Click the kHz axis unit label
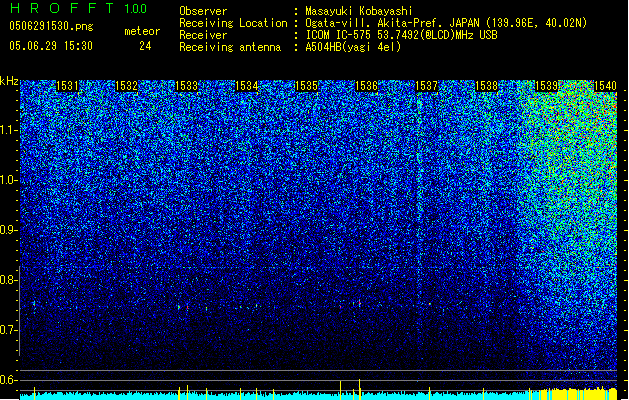Viewport: 629px width, 400px height. [9, 81]
